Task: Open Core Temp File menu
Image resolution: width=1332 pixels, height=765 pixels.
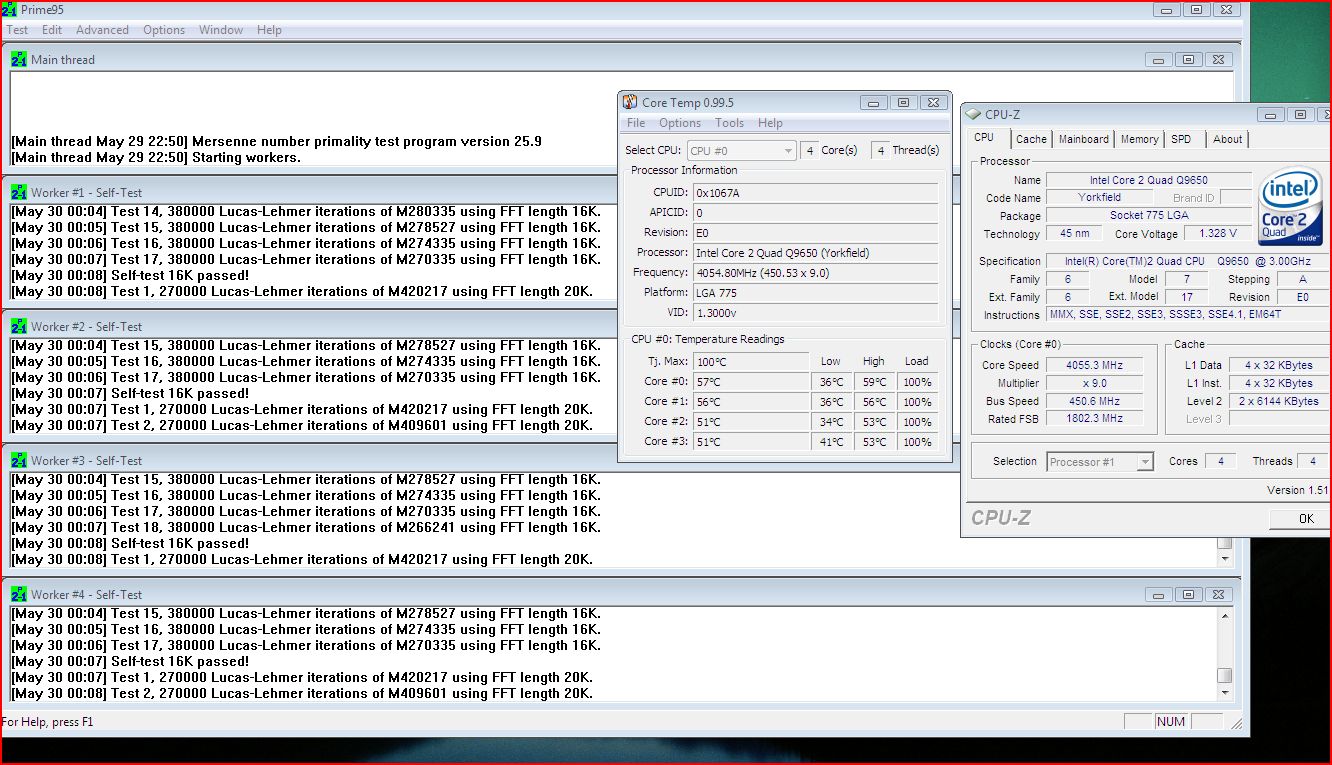Action: point(636,123)
